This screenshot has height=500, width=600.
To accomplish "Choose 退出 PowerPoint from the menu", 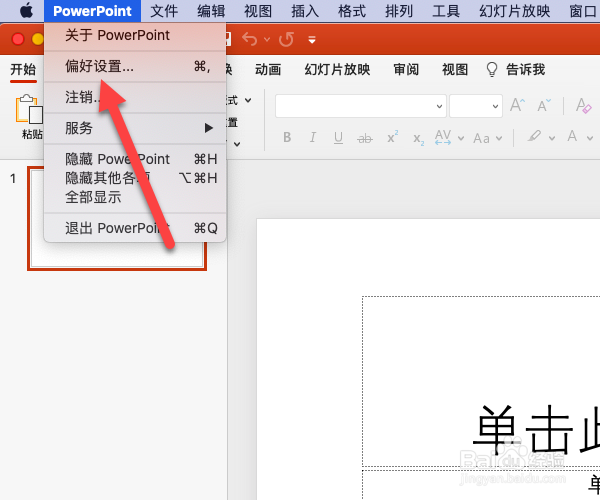I will tap(135, 228).
